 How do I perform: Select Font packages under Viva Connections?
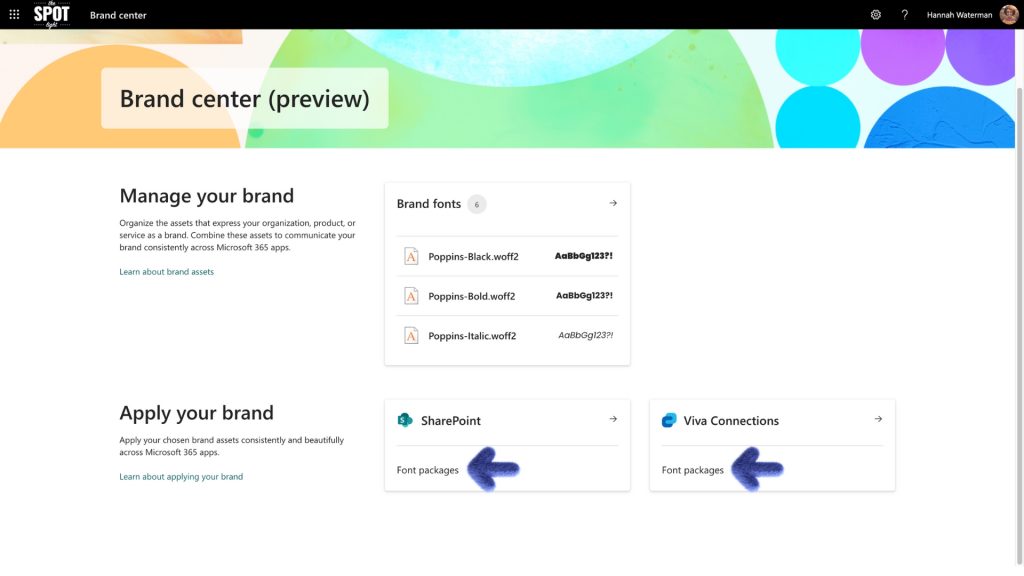point(692,470)
